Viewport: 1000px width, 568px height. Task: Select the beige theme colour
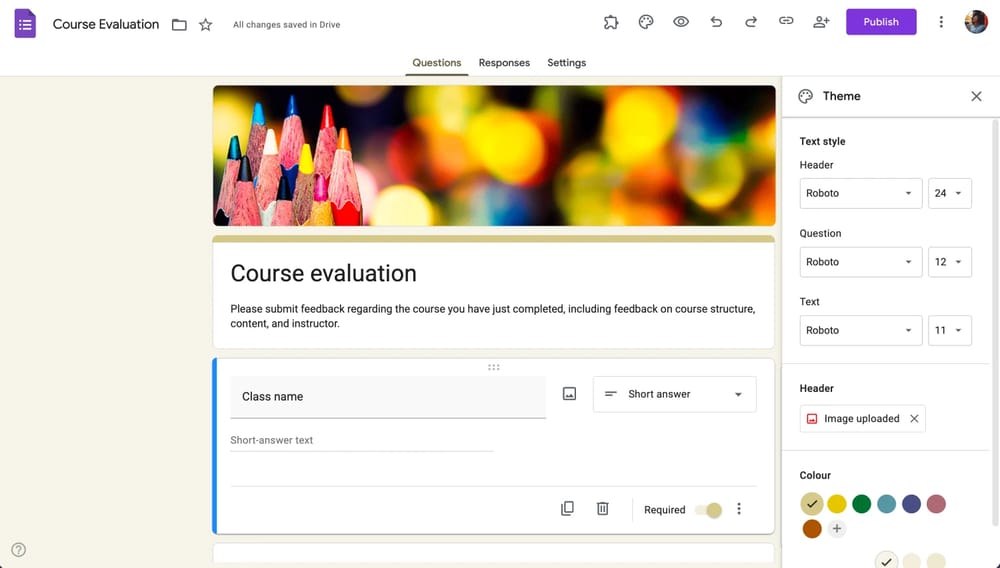coord(811,504)
